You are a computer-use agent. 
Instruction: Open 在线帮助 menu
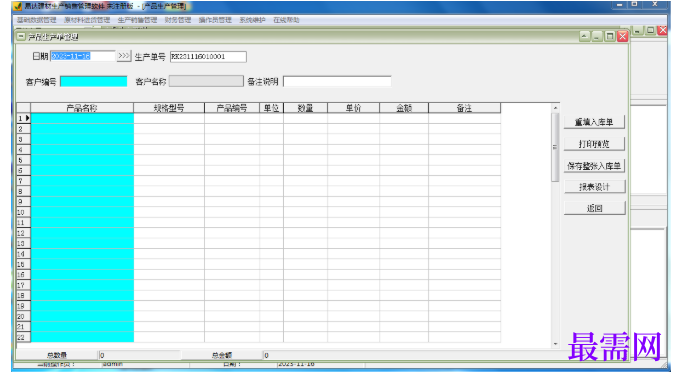286,20
